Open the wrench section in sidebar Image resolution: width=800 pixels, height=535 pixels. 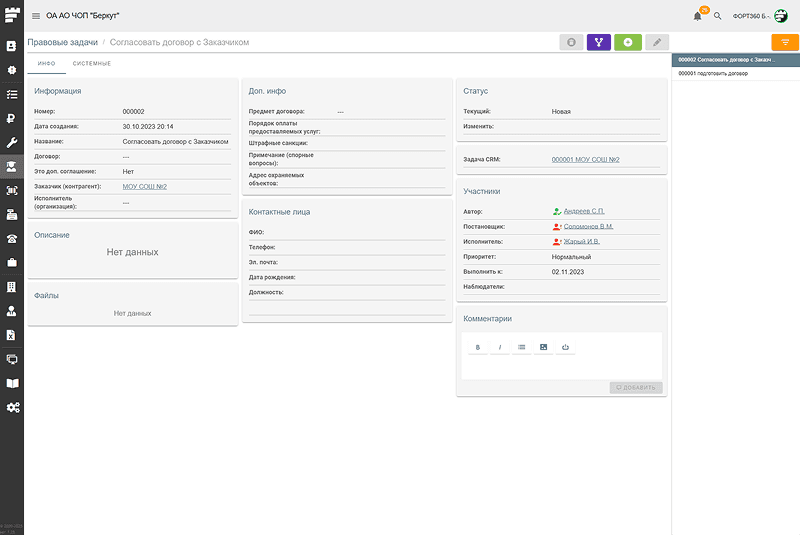tap(12, 143)
